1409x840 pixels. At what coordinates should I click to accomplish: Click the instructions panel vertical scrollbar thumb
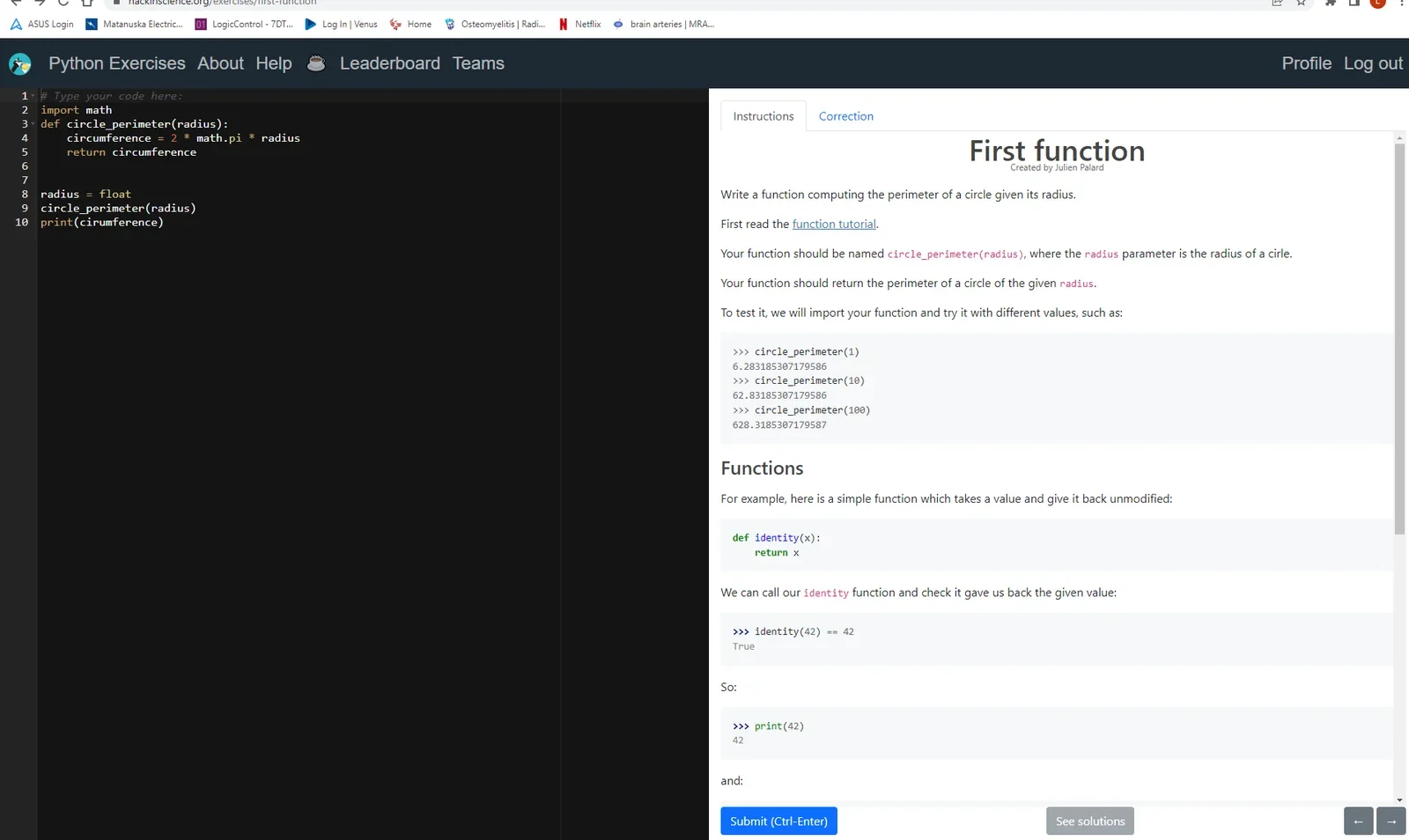(x=1399, y=339)
